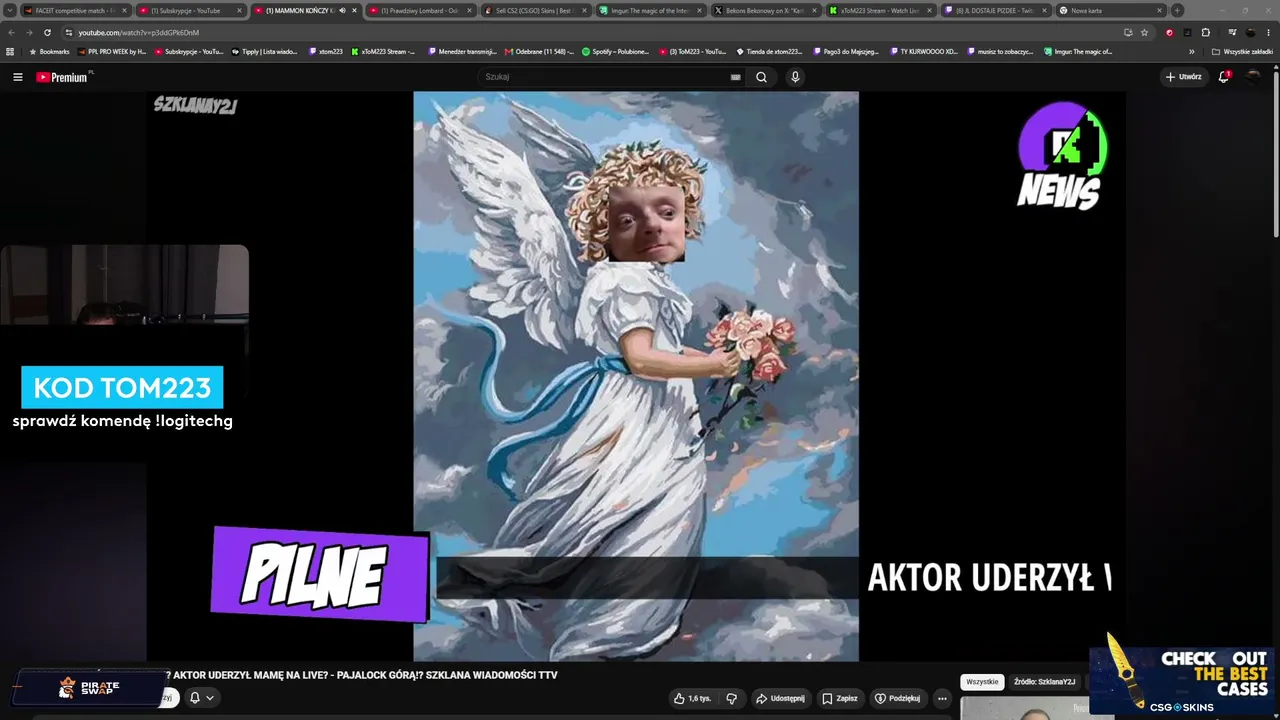Viewport: 1280px width, 720px height.
Task: Open YouTube notifications bell
Action: point(1223,77)
